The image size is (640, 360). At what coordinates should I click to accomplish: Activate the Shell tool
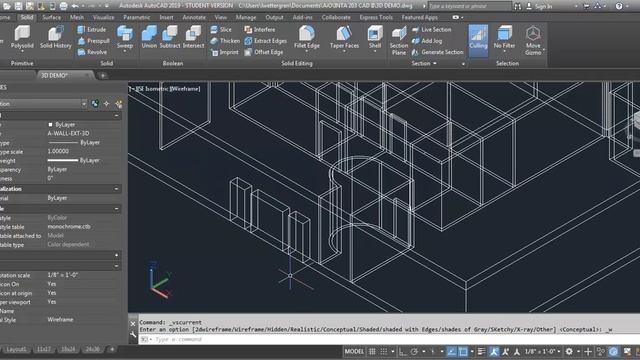pos(375,37)
